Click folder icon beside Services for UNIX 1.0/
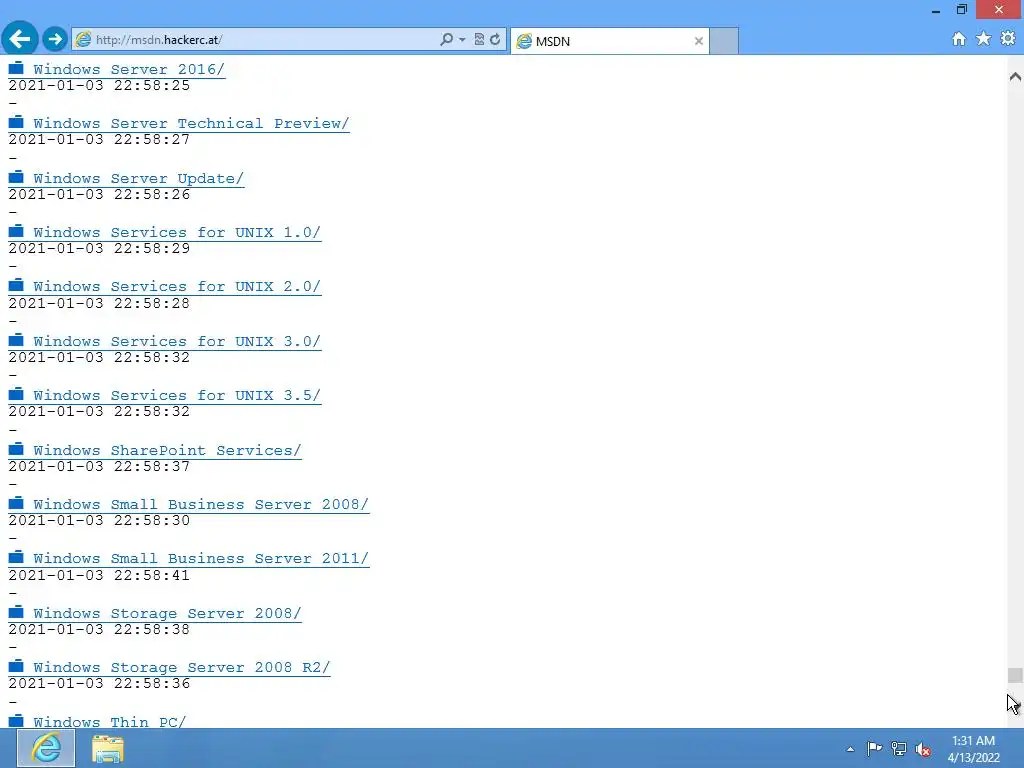The height and width of the screenshot is (768, 1024). (x=16, y=231)
